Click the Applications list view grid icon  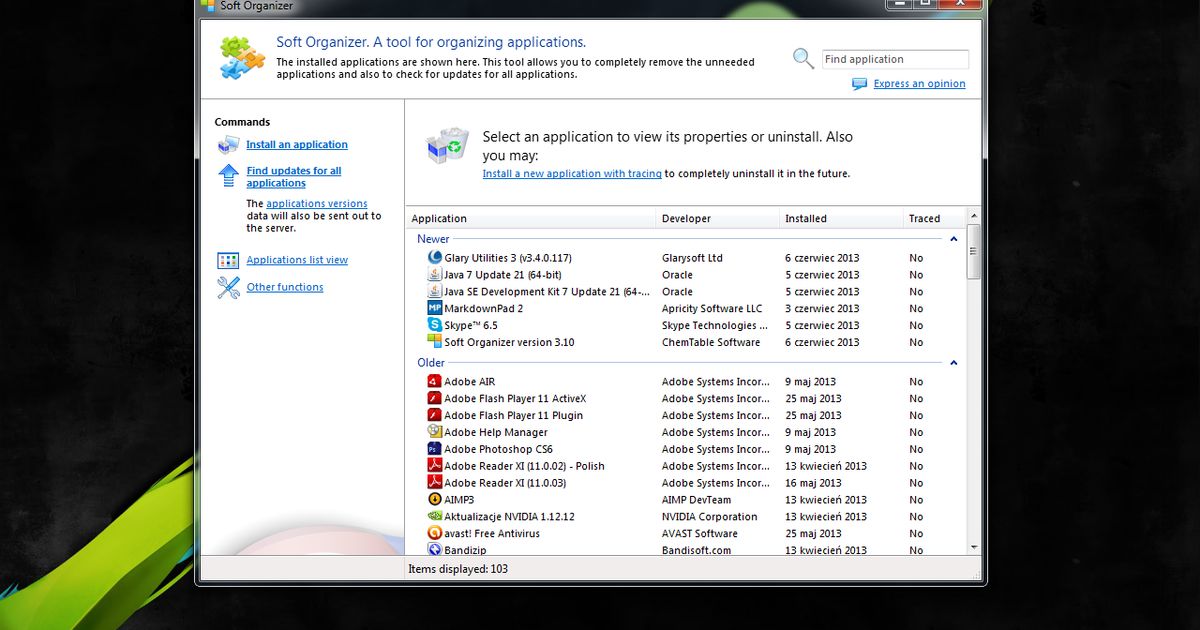click(227, 259)
